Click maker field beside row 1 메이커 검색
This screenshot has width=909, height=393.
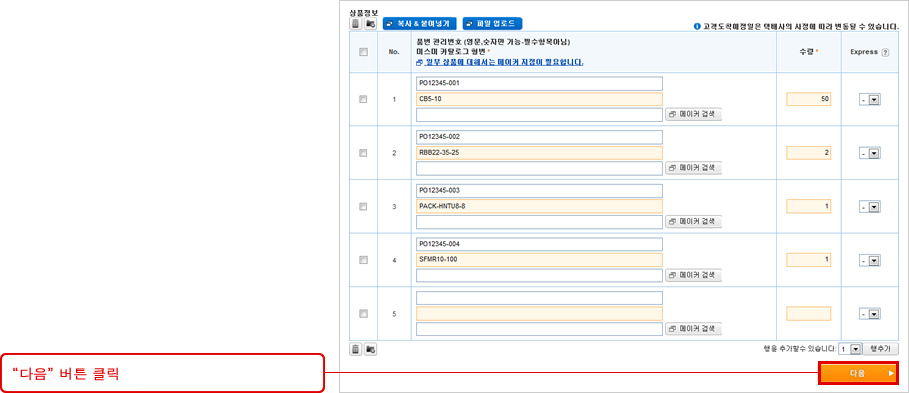(539, 115)
